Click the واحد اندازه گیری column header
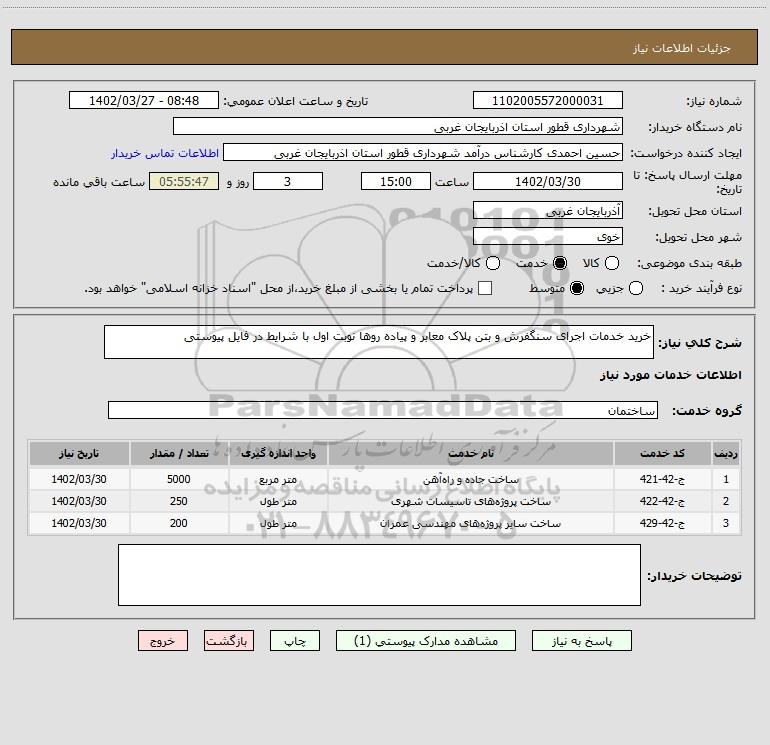 tap(278, 453)
